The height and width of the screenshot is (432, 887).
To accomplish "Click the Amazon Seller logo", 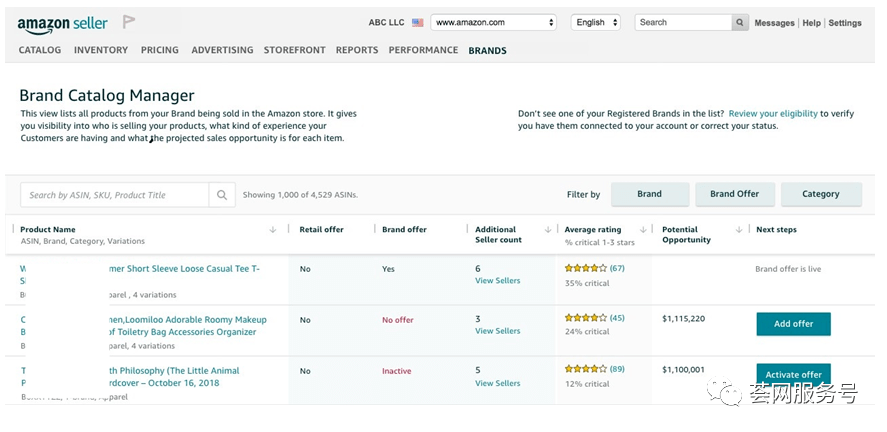I will (62, 24).
